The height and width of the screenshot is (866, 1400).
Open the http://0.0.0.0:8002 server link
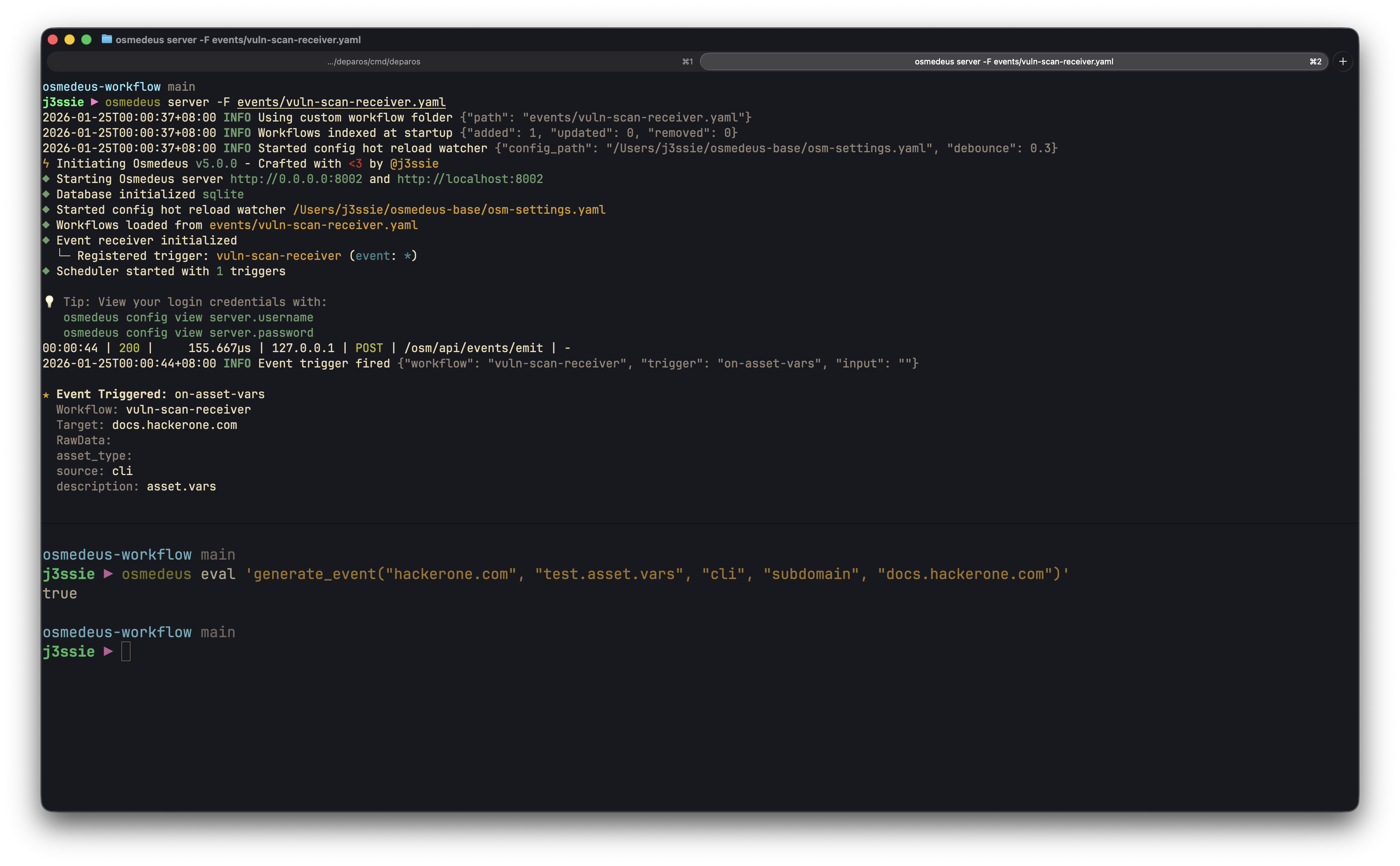point(296,179)
